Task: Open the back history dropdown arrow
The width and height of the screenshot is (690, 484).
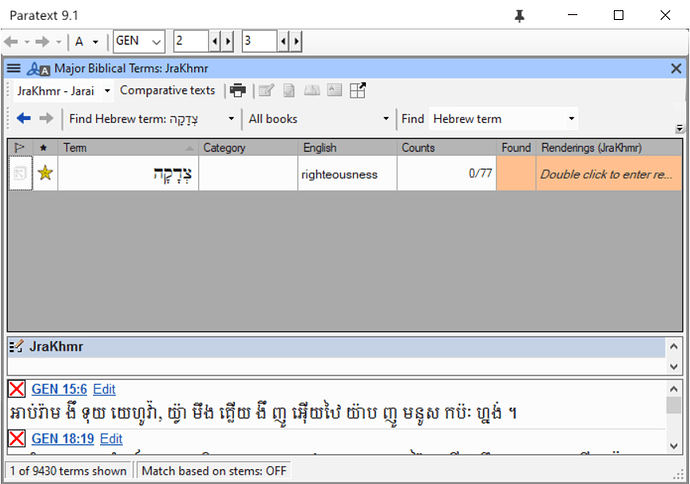Action: pyautogui.click(x=27, y=42)
